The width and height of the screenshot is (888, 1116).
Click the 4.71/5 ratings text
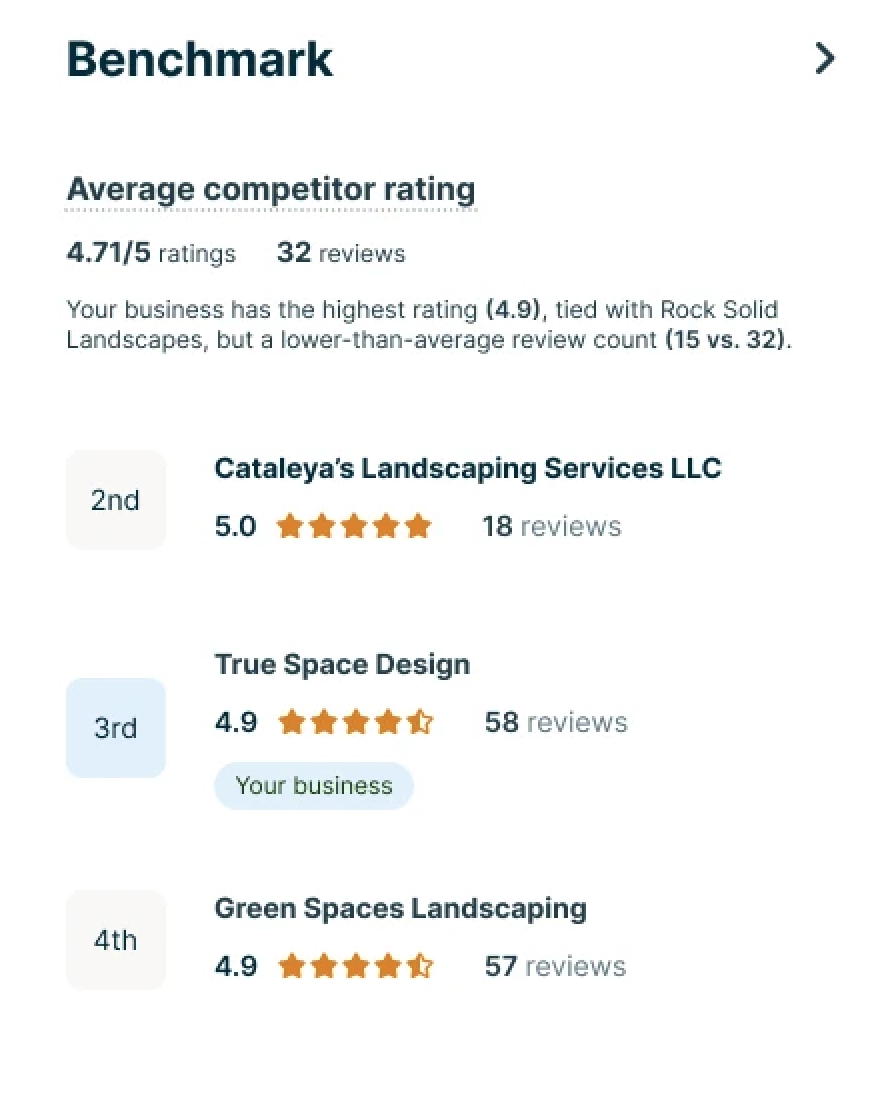(151, 253)
